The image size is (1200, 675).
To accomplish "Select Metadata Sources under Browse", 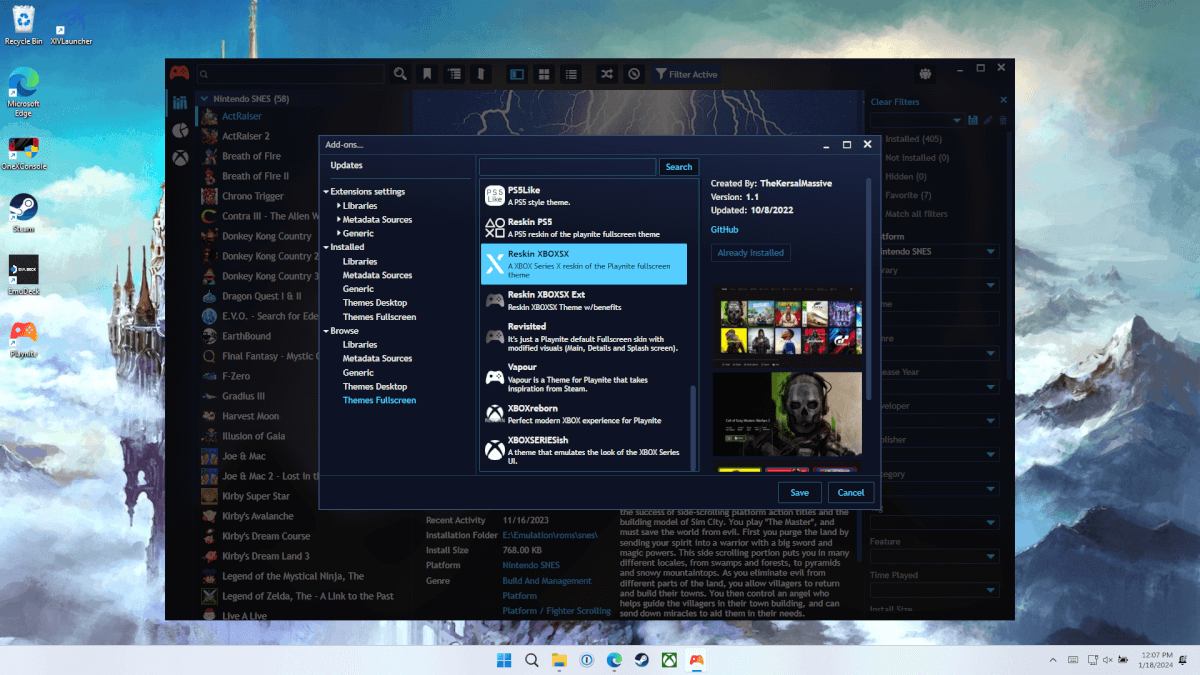I will (x=377, y=359).
